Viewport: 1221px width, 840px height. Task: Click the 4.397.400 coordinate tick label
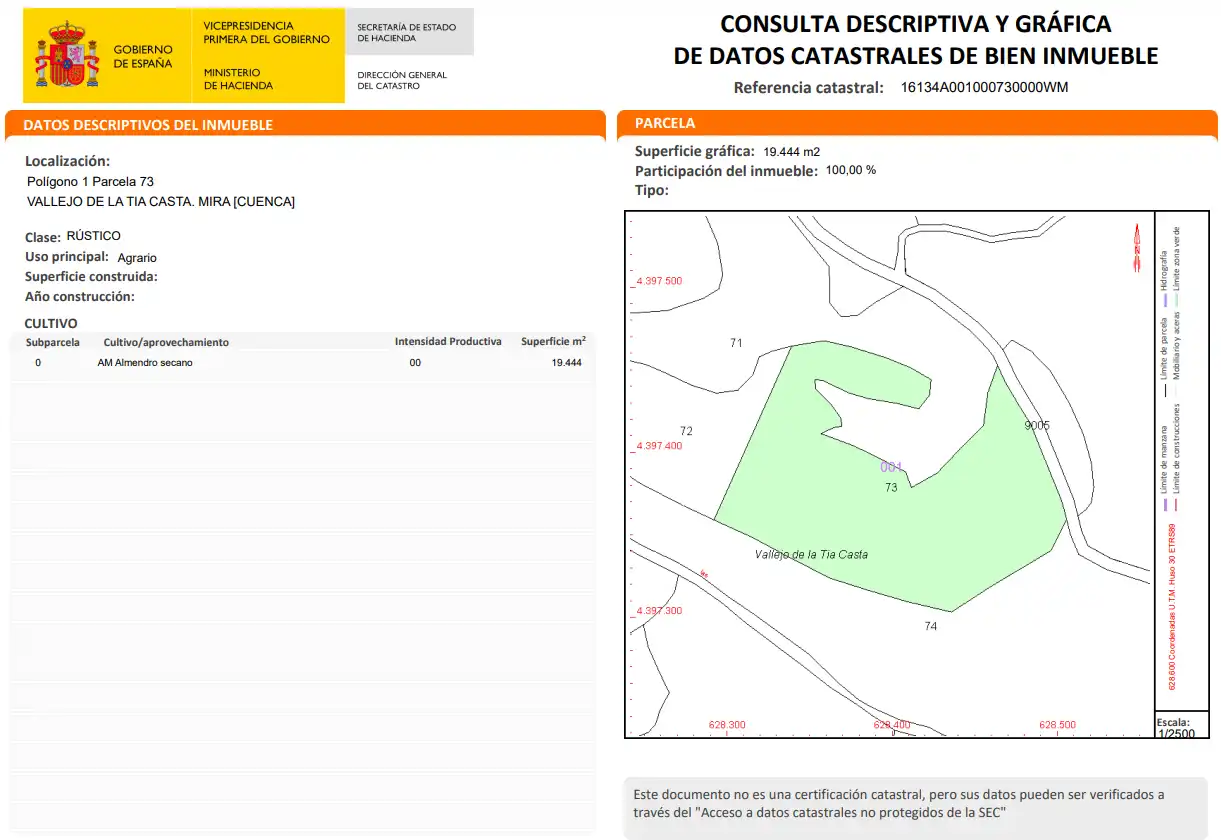tap(659, 446)
